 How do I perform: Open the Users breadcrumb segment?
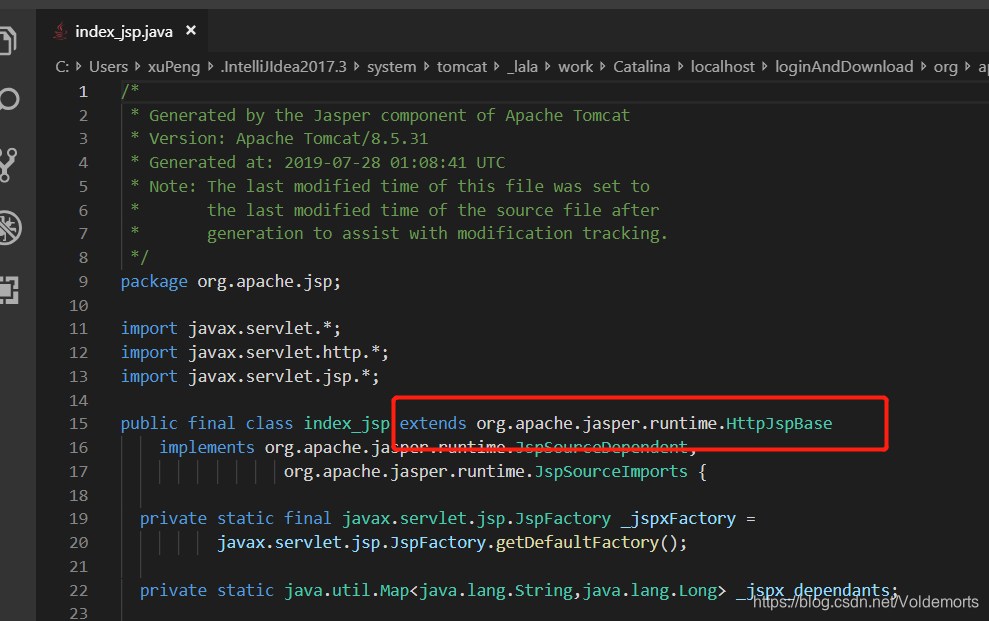108,67
